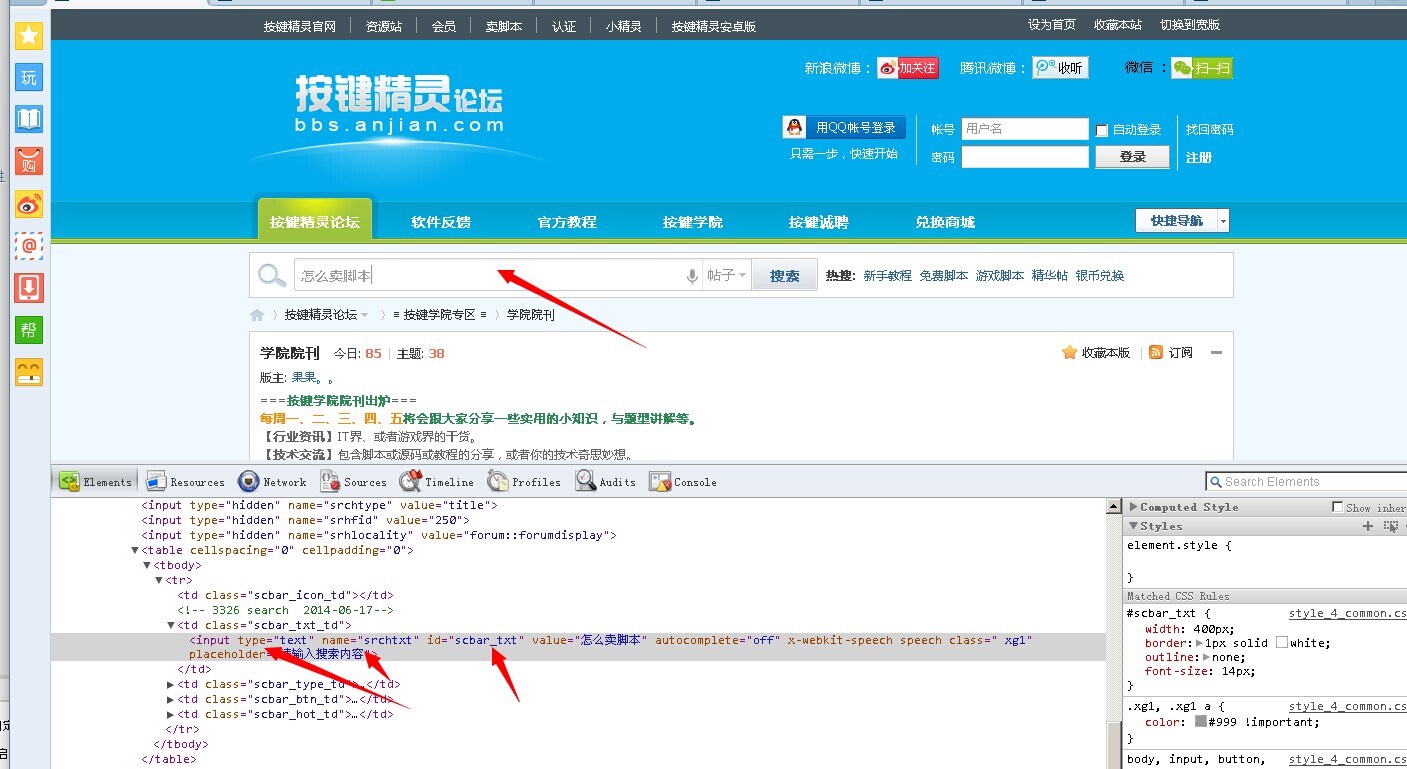Click the microphone voice-input icon in search box
Viewport: 1407px width, 769px height.
(x=692, y=276)
